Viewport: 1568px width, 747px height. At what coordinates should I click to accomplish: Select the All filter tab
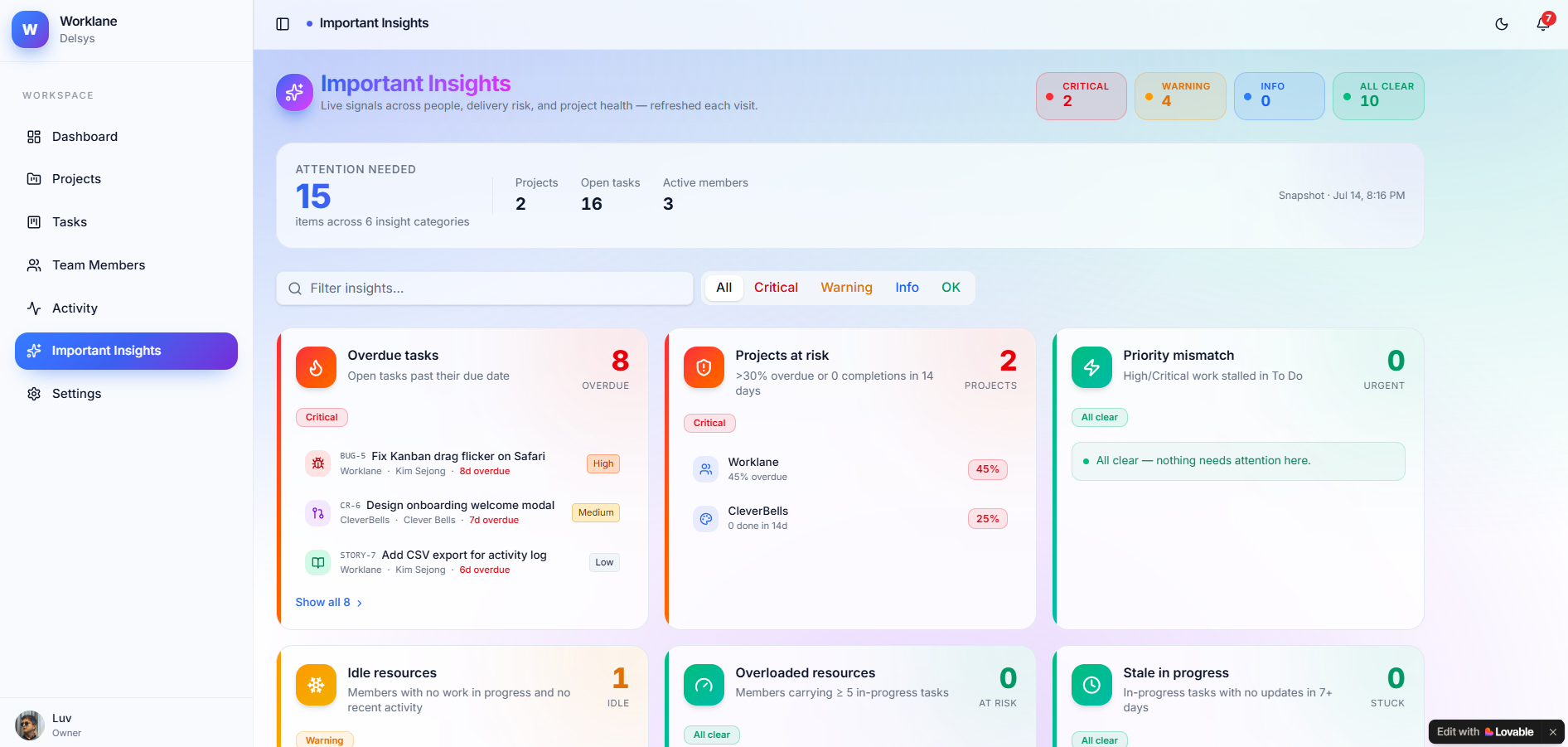point(724,288)
